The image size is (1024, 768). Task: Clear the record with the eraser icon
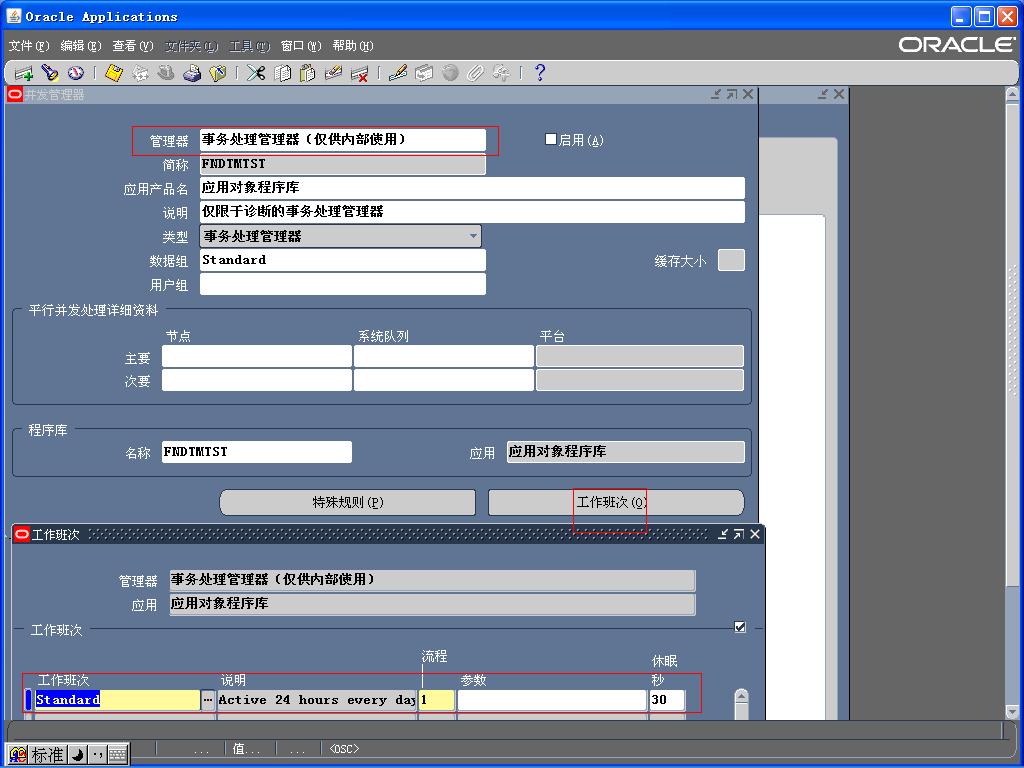pos(334,73)
